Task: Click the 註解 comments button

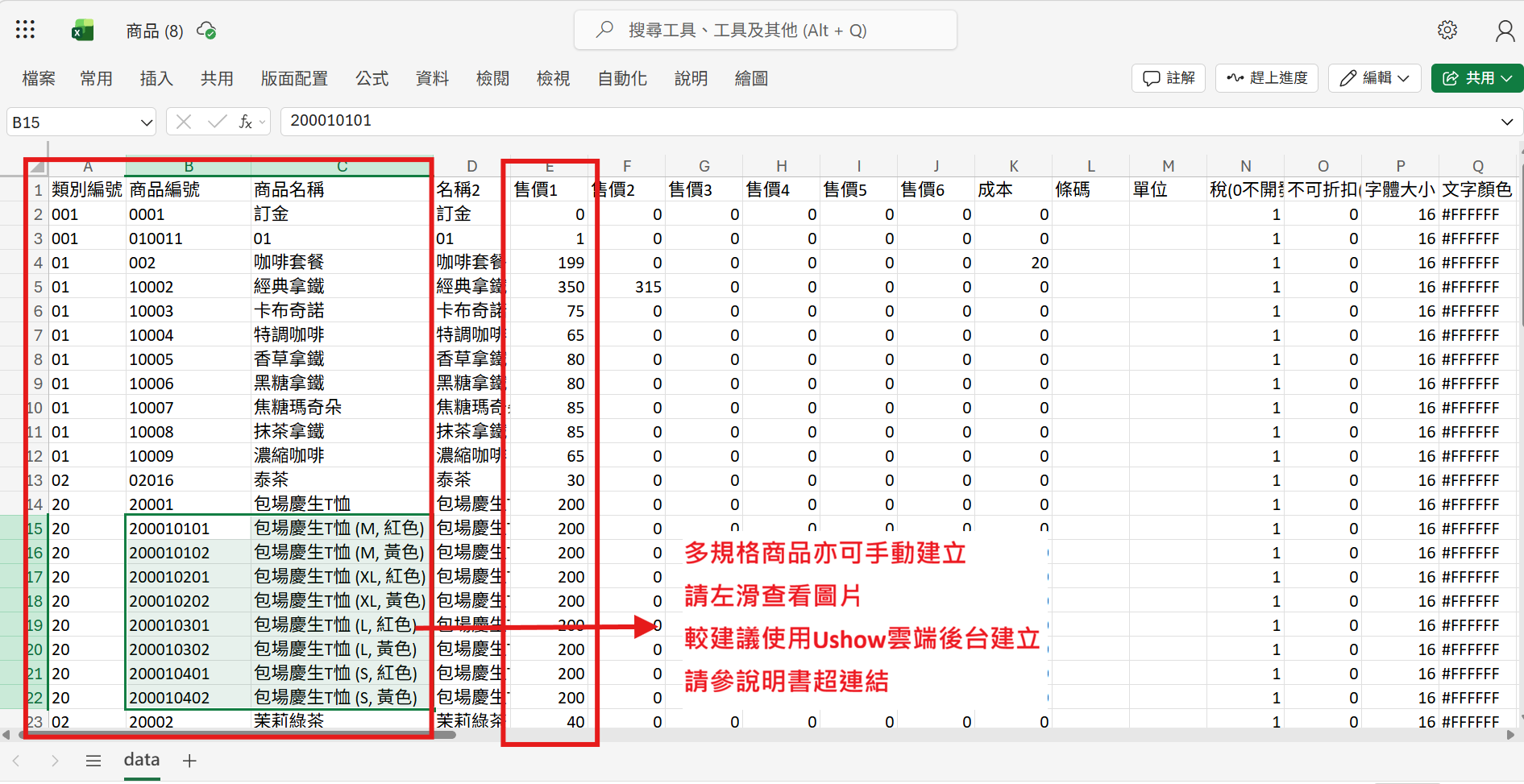Action: coord(1169,78)
